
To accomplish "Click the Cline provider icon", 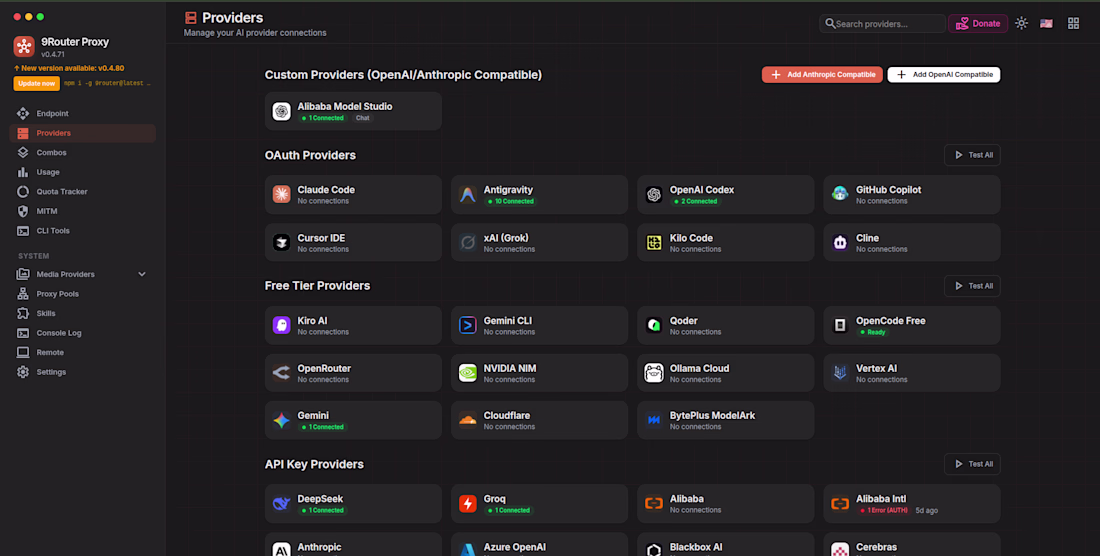I will click(x=840, y=243).
